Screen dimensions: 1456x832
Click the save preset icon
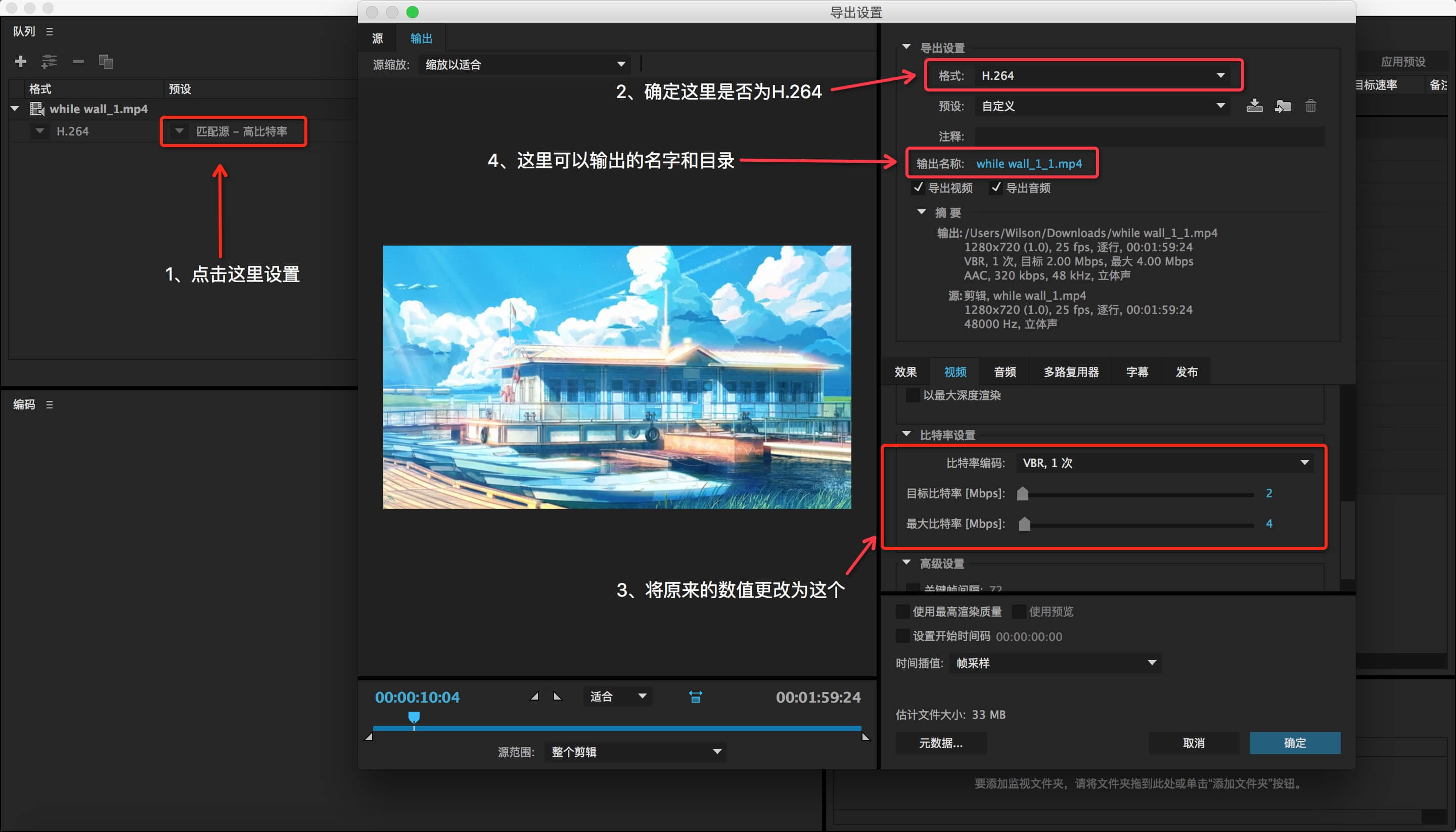[x=1254, y=106]
